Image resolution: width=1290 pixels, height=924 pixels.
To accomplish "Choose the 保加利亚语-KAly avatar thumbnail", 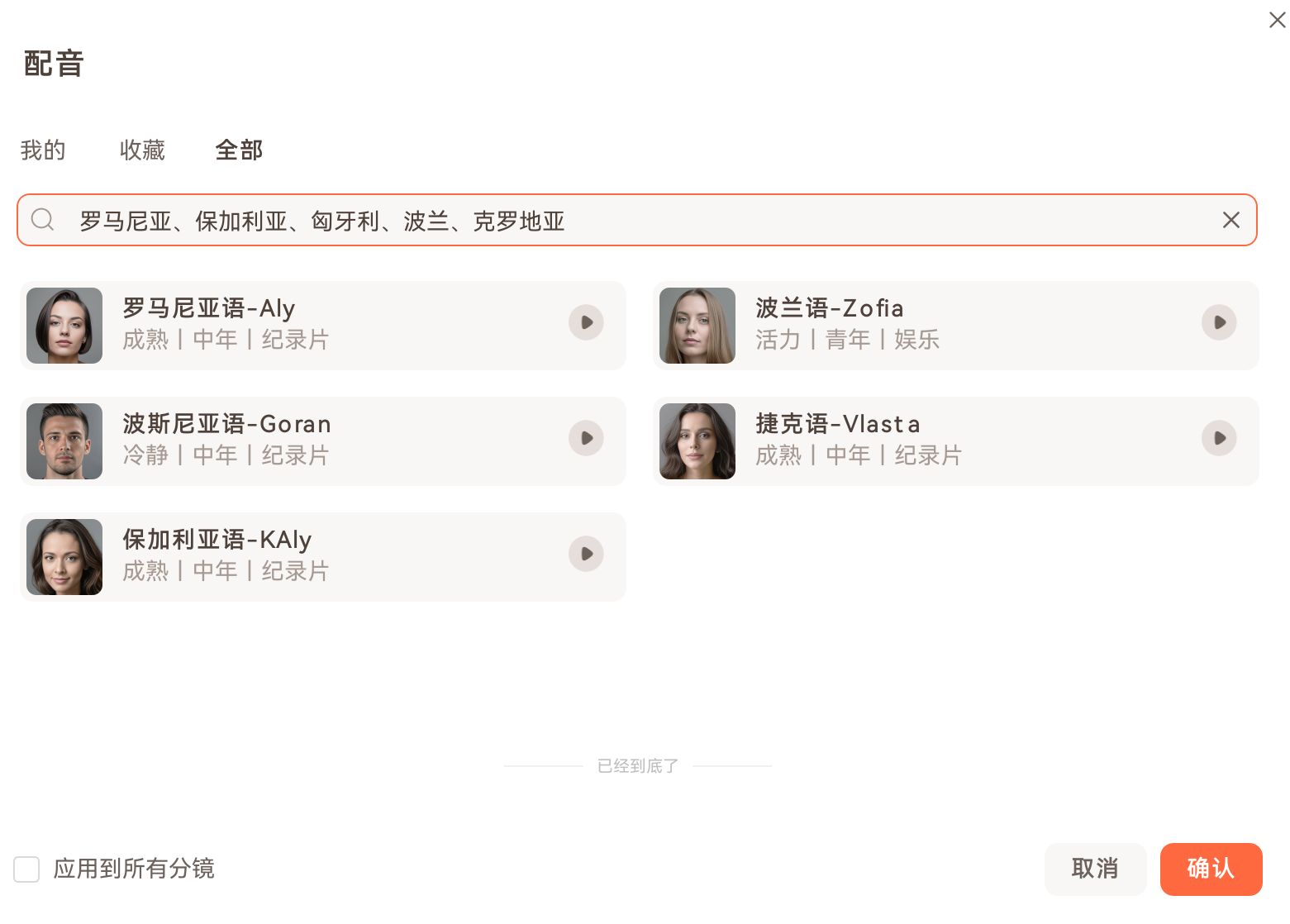I will 64,557.
